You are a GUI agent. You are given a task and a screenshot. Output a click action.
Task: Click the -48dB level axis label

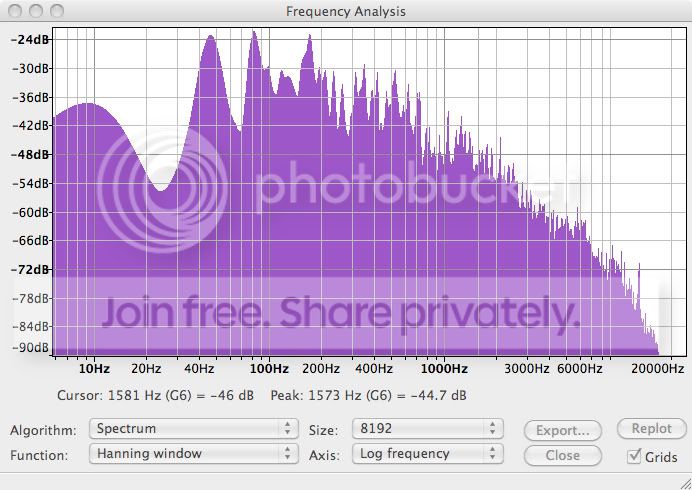point(30,155)
